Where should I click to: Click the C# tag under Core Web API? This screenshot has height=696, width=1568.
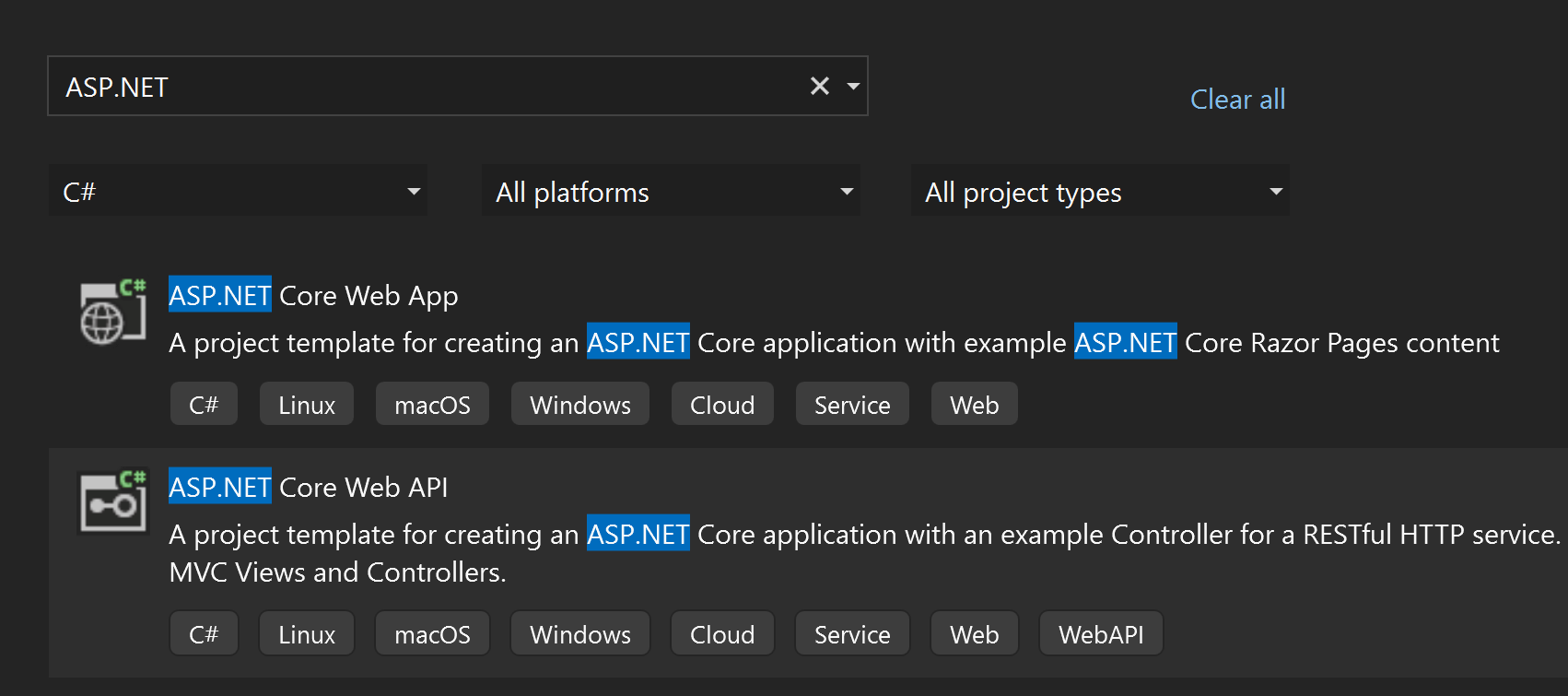(204, 634)
